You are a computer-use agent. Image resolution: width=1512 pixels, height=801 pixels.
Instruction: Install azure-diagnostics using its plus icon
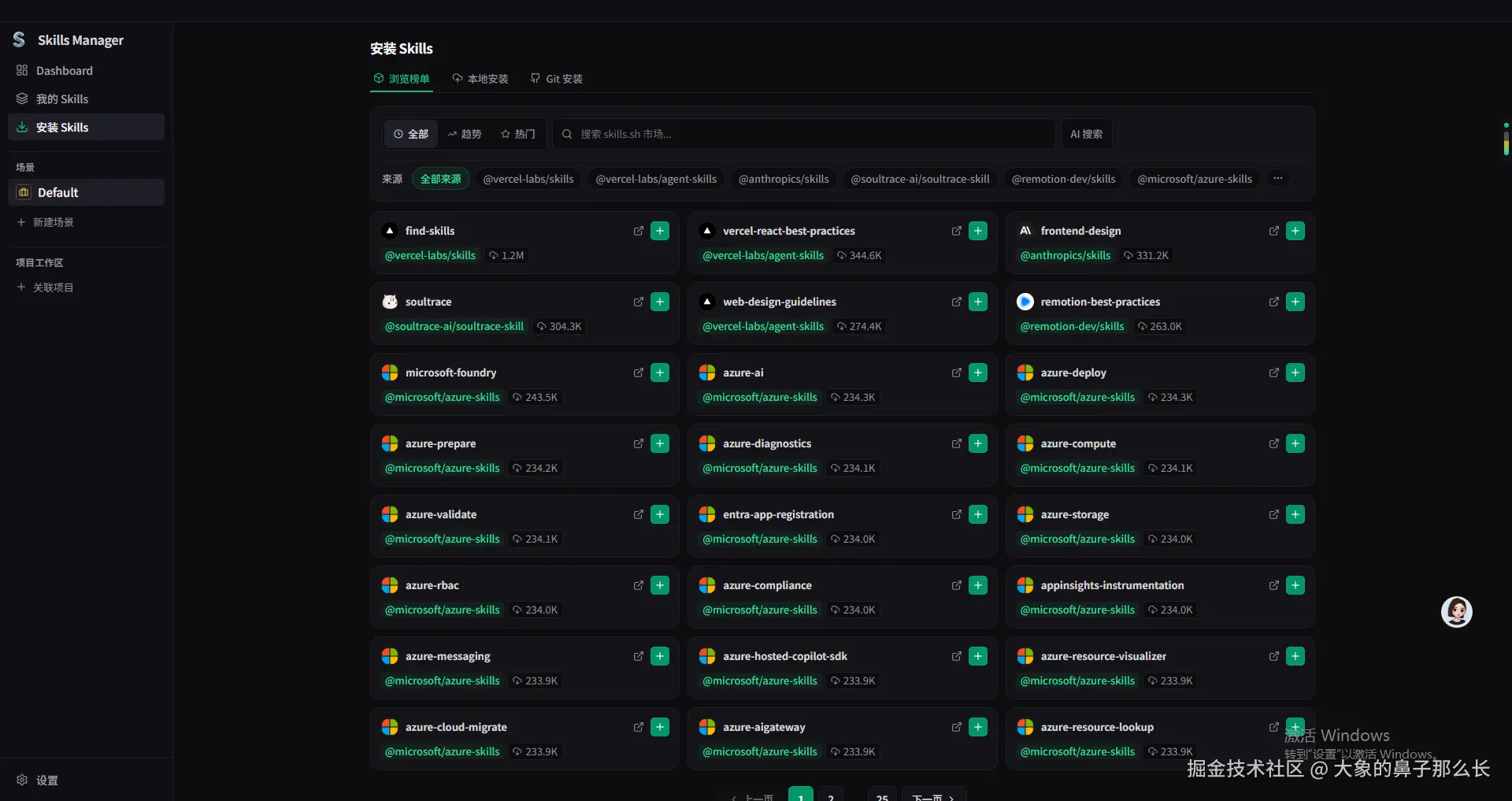(977, 443)
